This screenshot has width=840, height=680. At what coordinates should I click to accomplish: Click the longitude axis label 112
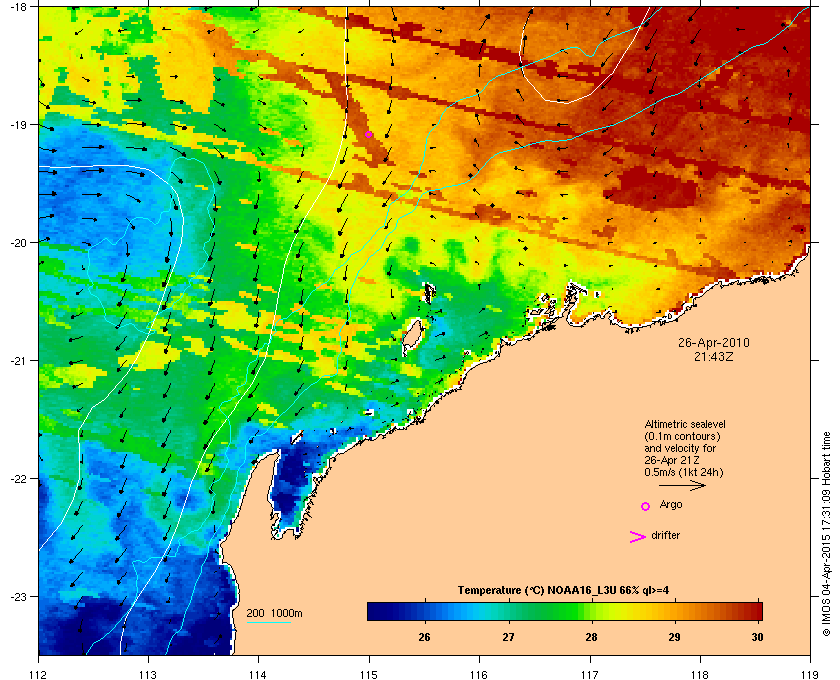(x=39, y=675)
